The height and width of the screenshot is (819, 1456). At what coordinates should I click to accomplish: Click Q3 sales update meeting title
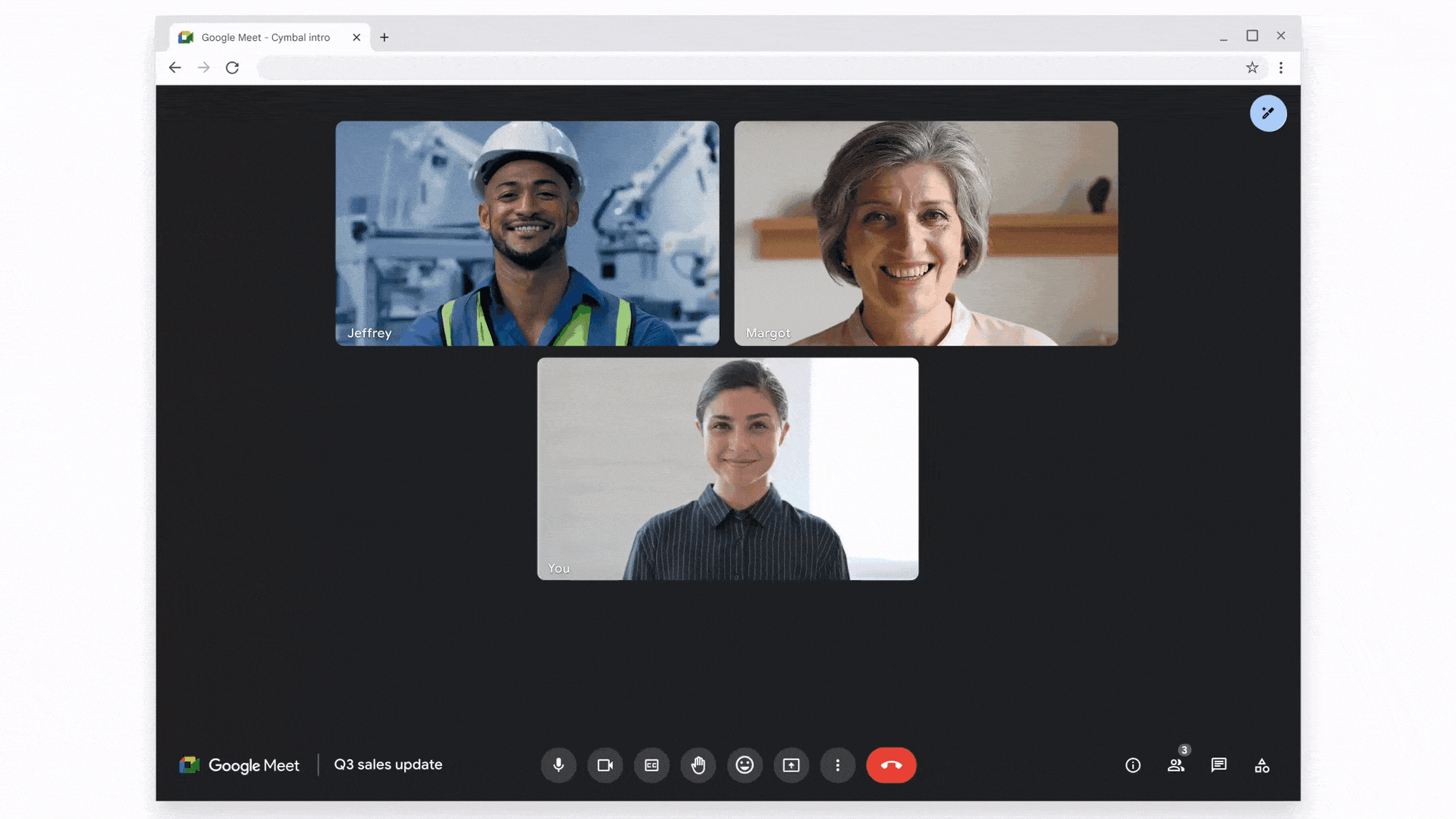(388, 764)
